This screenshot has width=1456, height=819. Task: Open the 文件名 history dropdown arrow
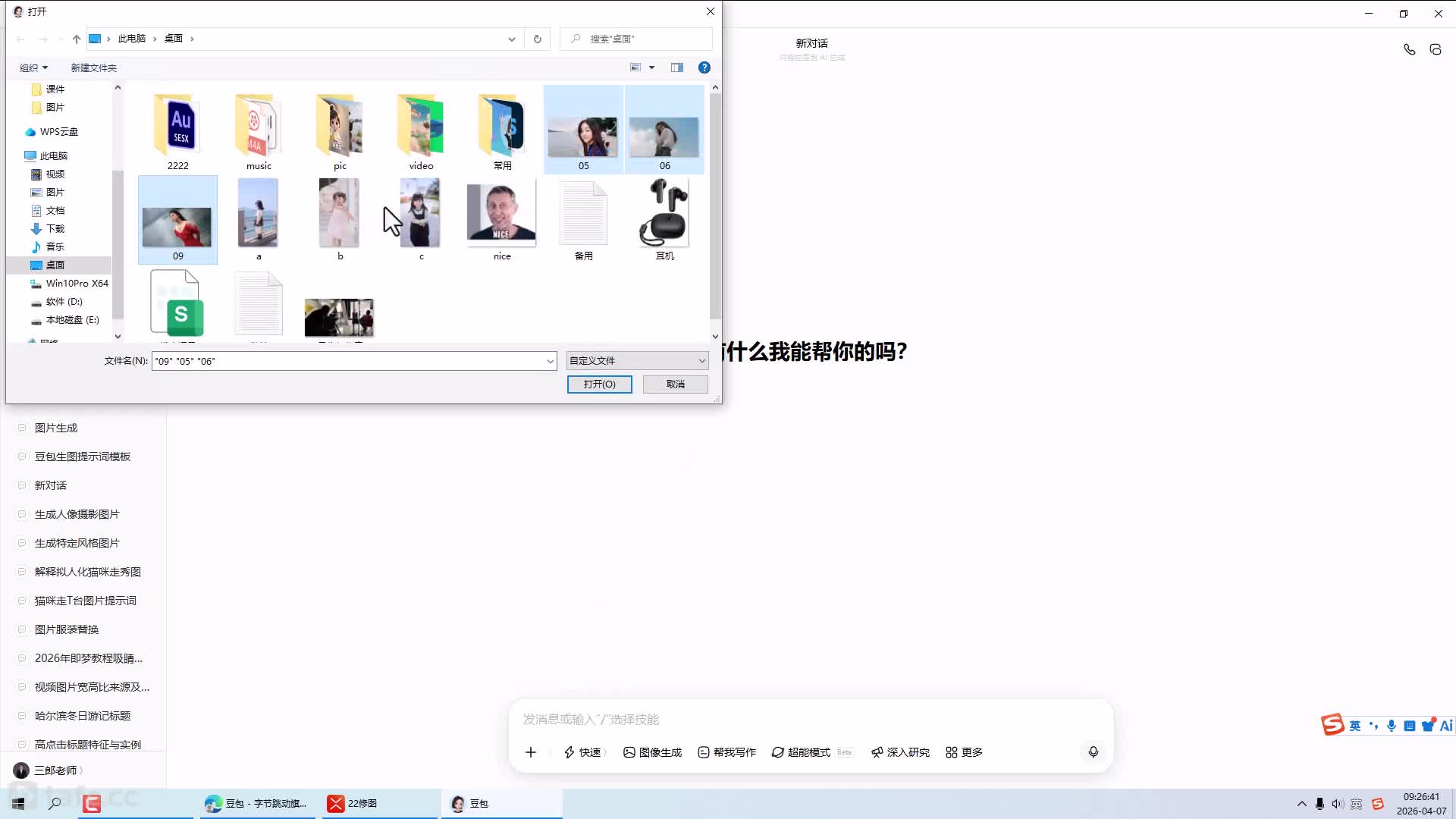click(x=550, y=362)
